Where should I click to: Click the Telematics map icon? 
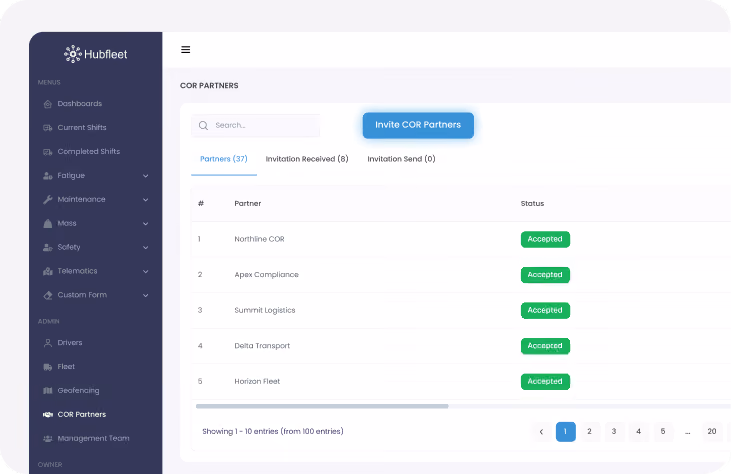coord(48,271)
